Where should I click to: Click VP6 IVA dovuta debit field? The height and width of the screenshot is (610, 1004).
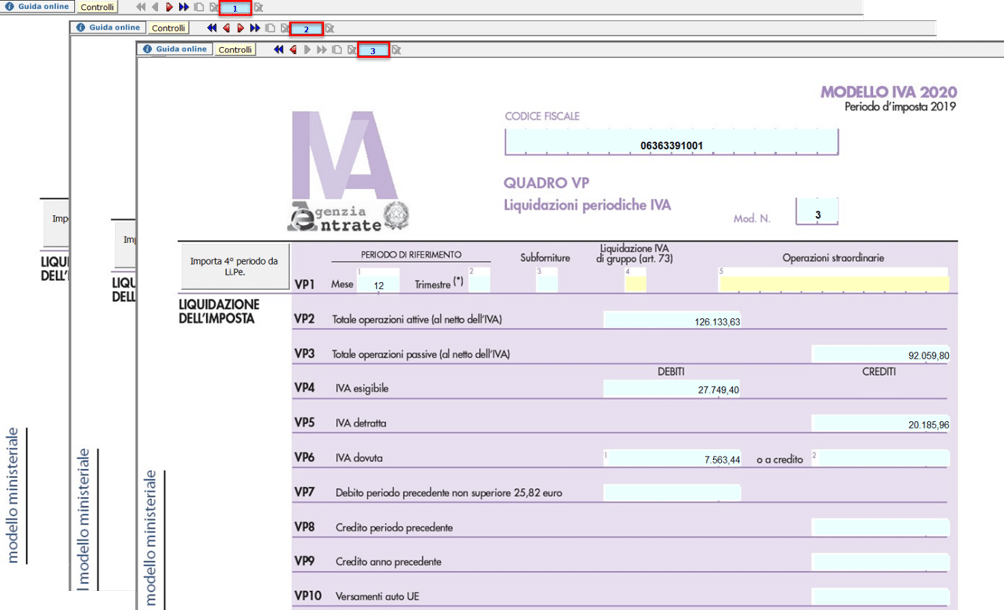pos(672,458)
